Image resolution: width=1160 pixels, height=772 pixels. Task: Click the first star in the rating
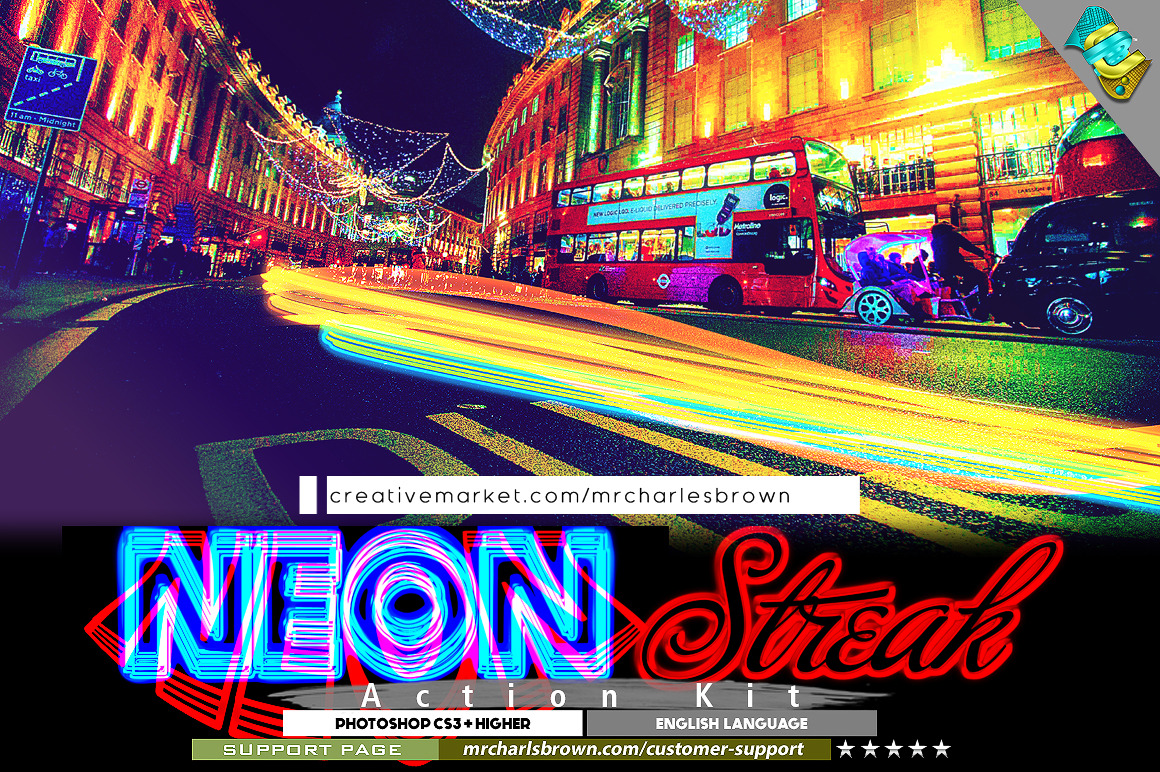846,749
